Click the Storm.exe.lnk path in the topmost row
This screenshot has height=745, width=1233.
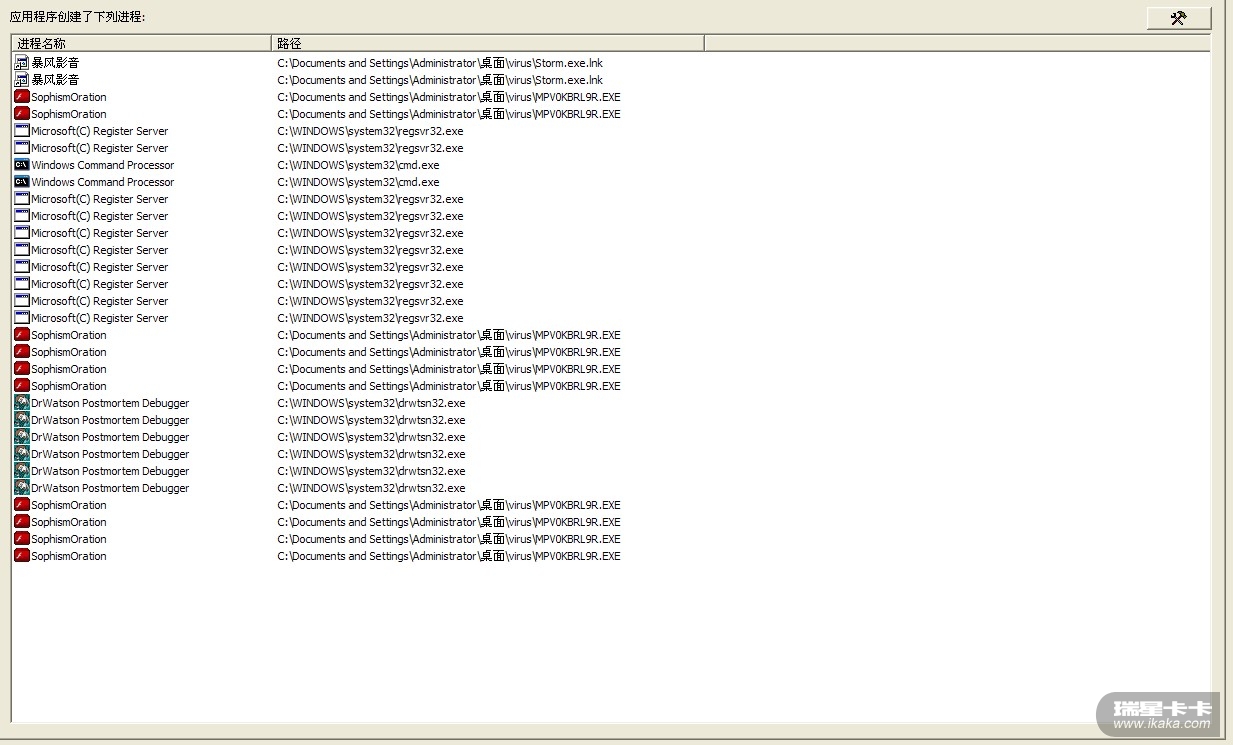click(x=440, y=63)
